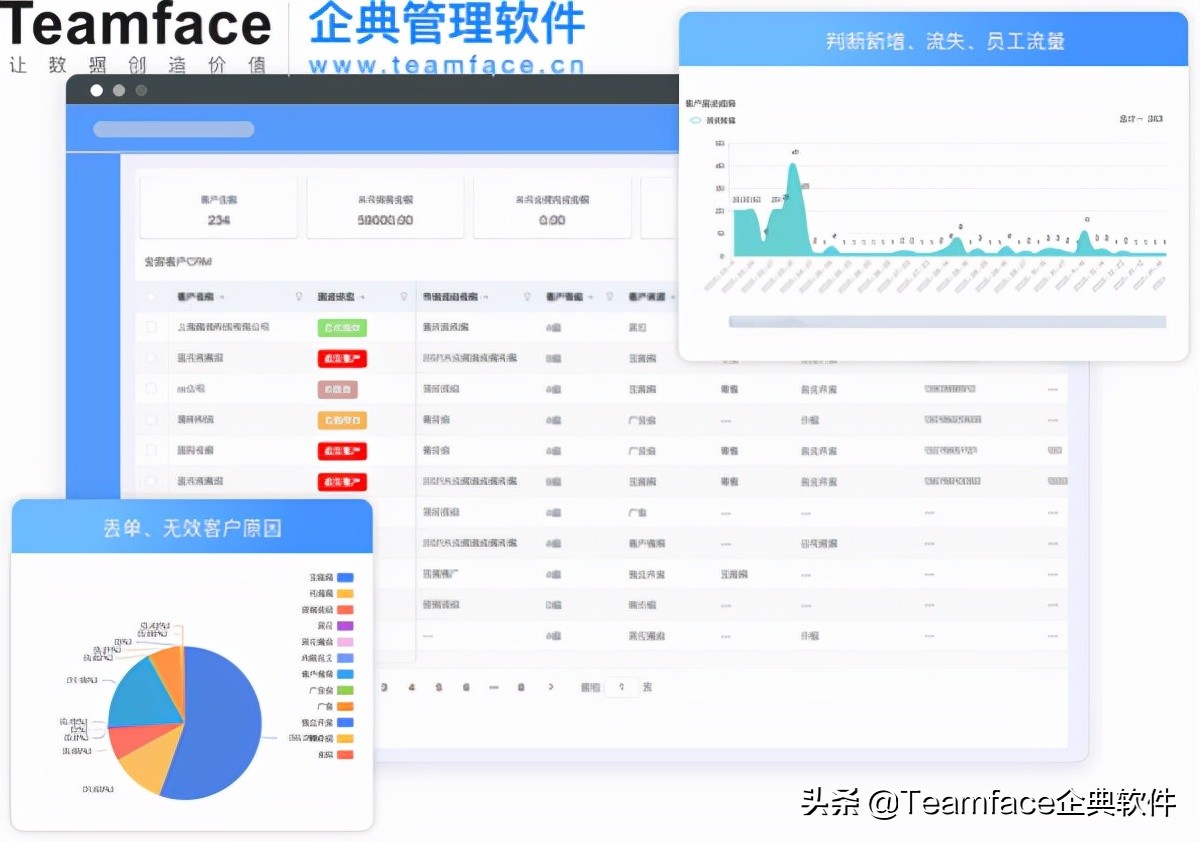The width and height of the screenshot is (1200, 842).
Task: Open sort options on the customer channel column
Action: tap(672, 297)
